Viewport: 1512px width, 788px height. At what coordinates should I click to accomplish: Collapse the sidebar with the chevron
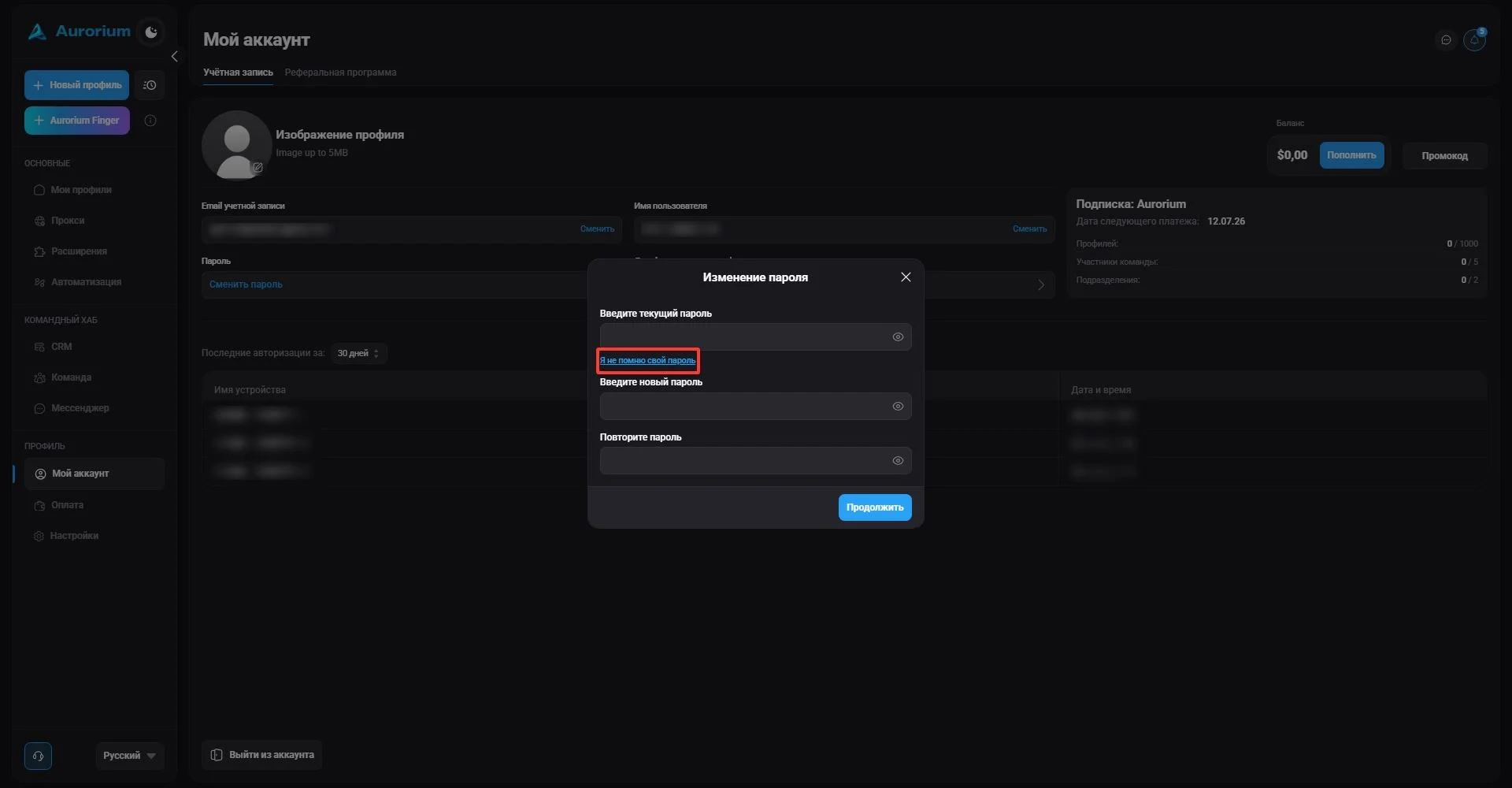pos(174,57)
